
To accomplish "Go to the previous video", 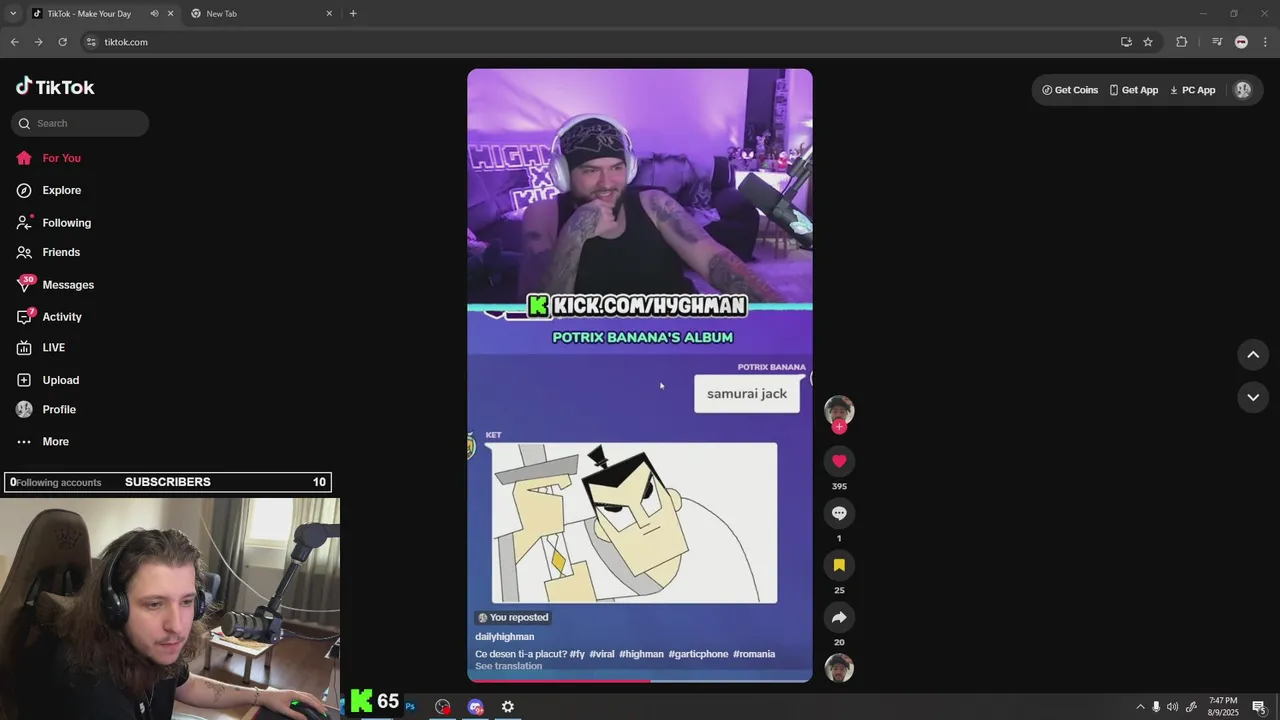I will 1252,355.
